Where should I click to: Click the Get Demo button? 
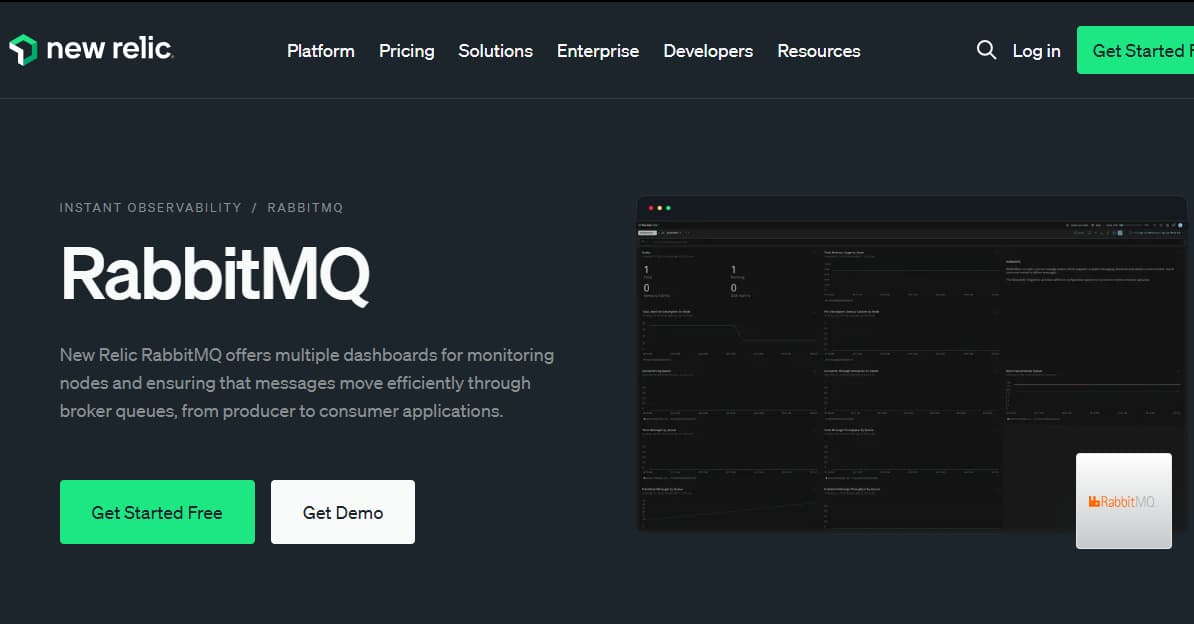point(342,511)
